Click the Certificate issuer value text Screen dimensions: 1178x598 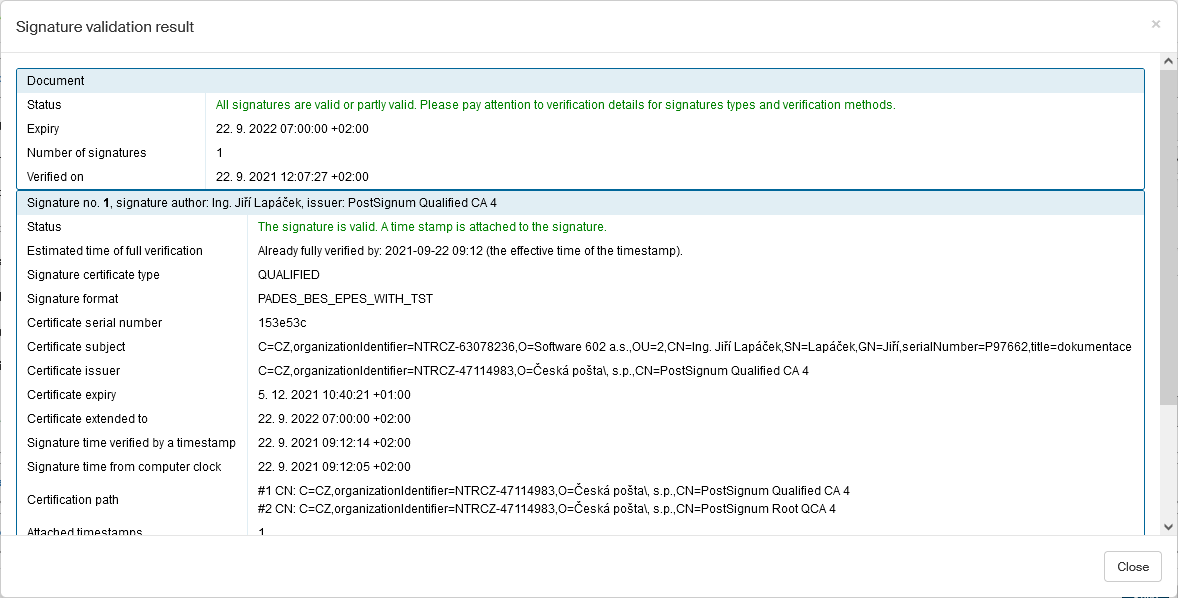533,371
